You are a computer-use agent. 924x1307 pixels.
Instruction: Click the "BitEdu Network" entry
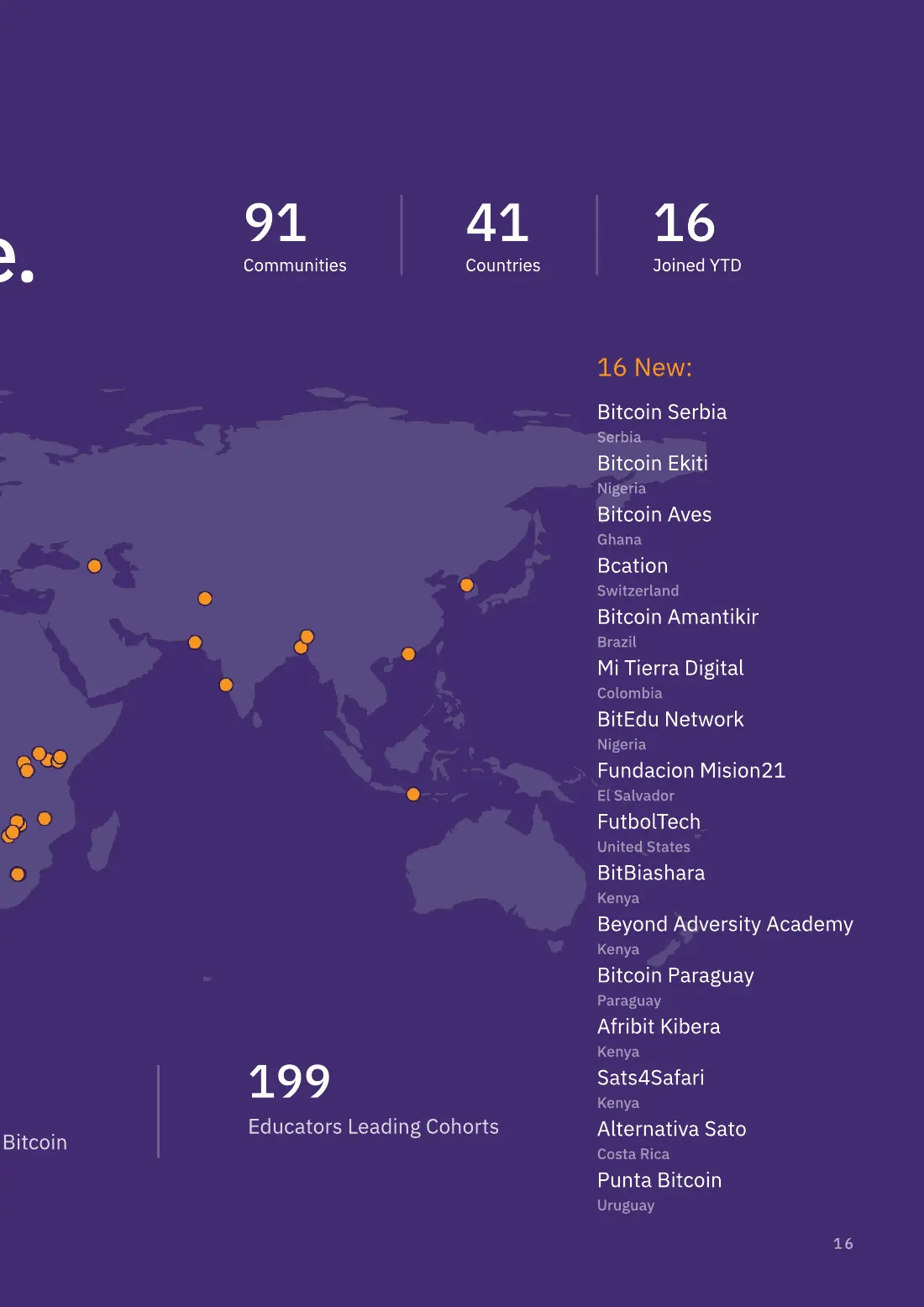click(x=670, y=719)
